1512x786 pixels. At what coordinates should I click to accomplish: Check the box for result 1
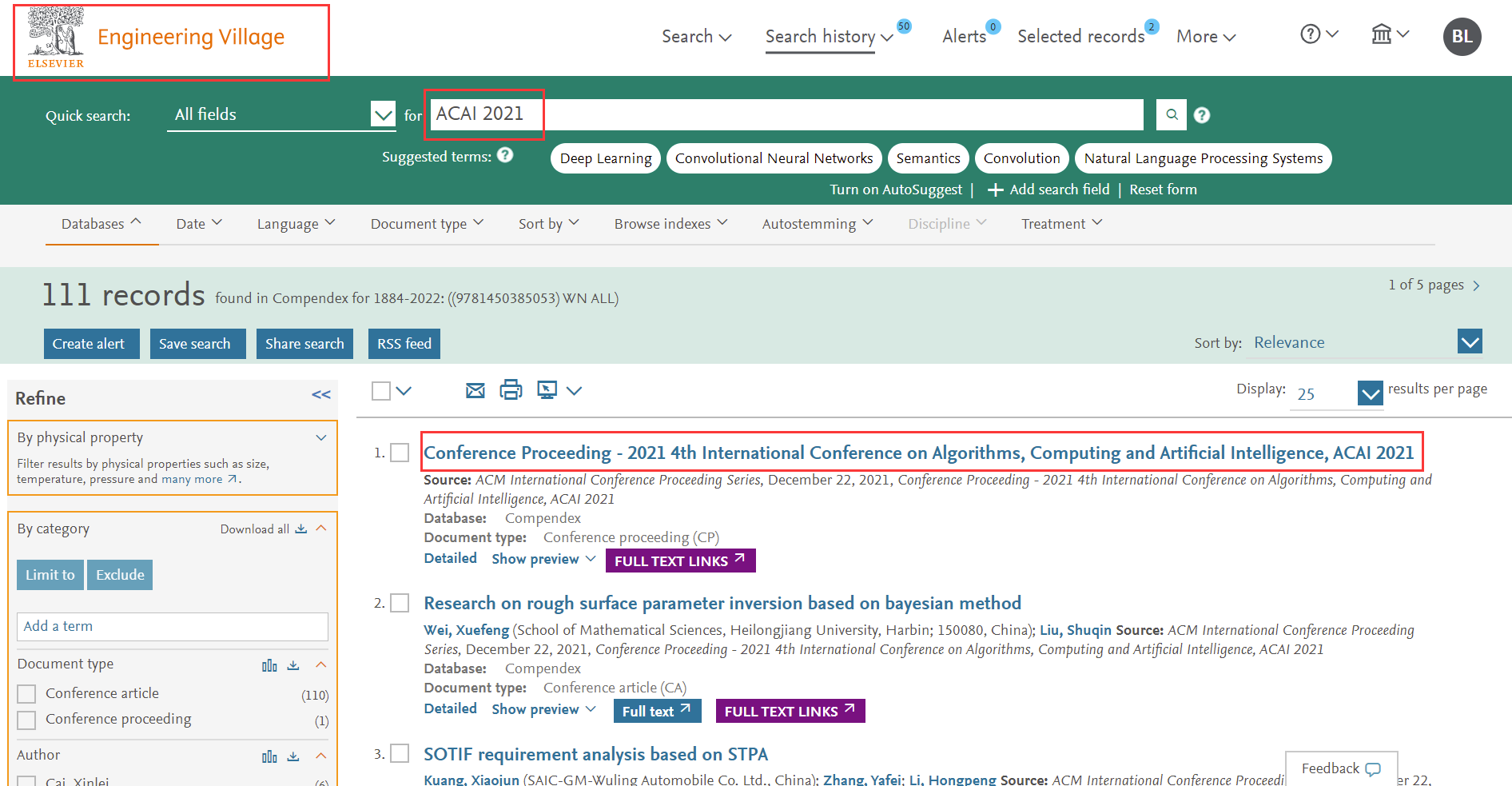click(400, 453)
